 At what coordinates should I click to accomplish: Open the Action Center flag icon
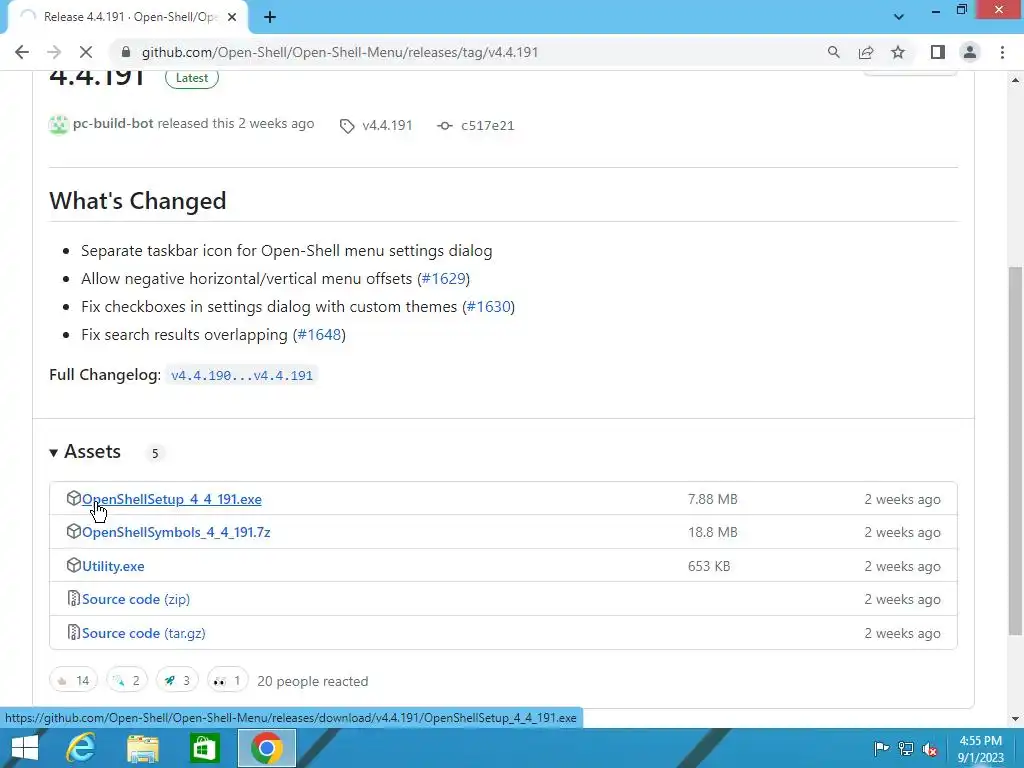[x=881, y=749]
